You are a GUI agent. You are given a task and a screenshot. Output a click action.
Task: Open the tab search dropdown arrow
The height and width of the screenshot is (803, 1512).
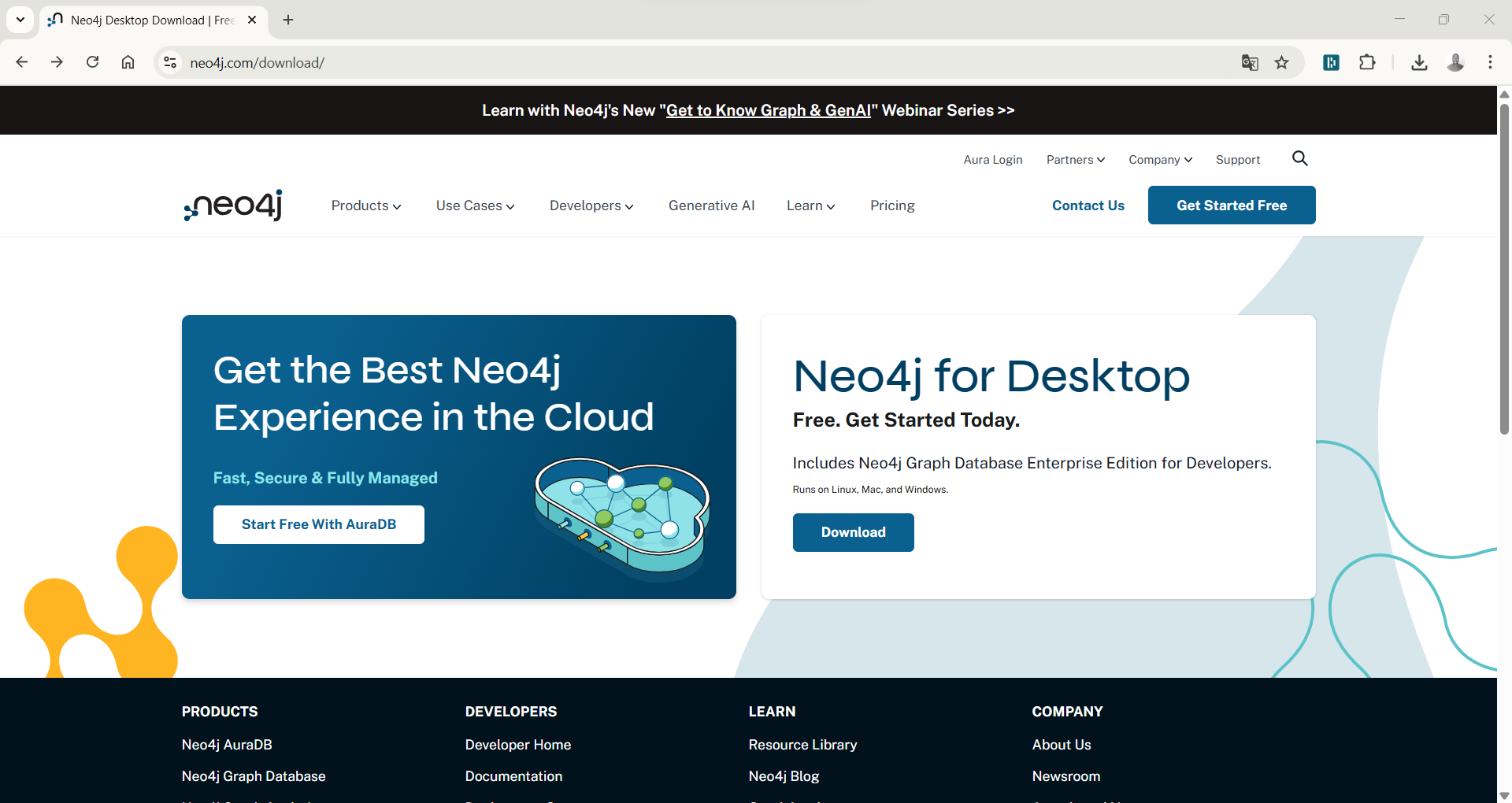pyautogui.click(x=20, y=20)
